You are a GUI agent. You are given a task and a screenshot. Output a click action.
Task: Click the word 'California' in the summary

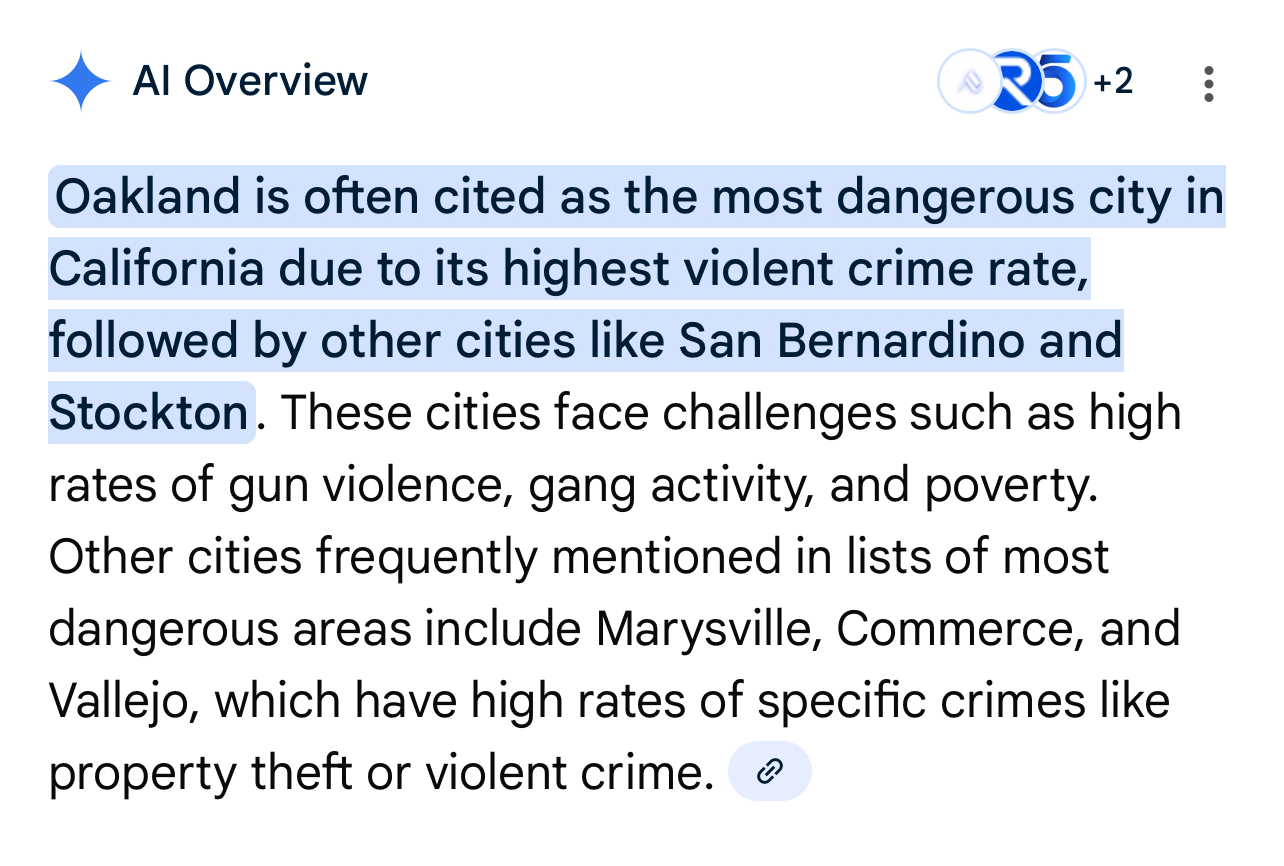click(x=157, y=269)
